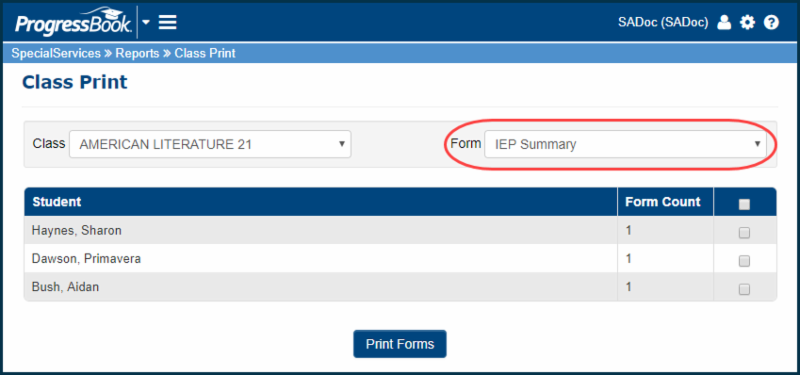Click the Form Count column header

point(663,202)
